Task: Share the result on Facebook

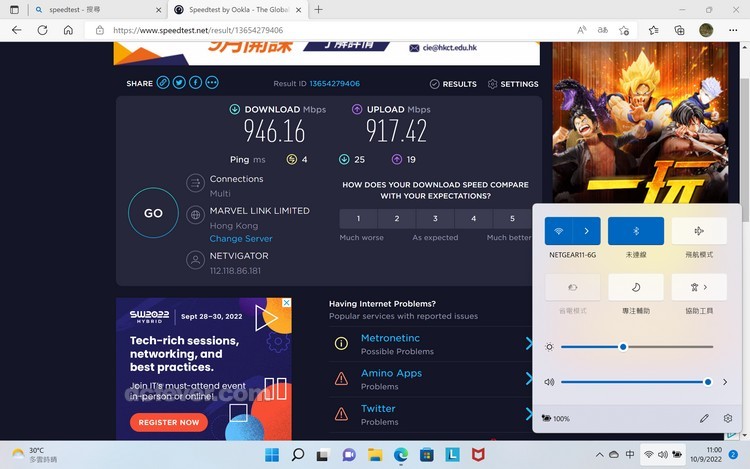Action: (196, 83)
